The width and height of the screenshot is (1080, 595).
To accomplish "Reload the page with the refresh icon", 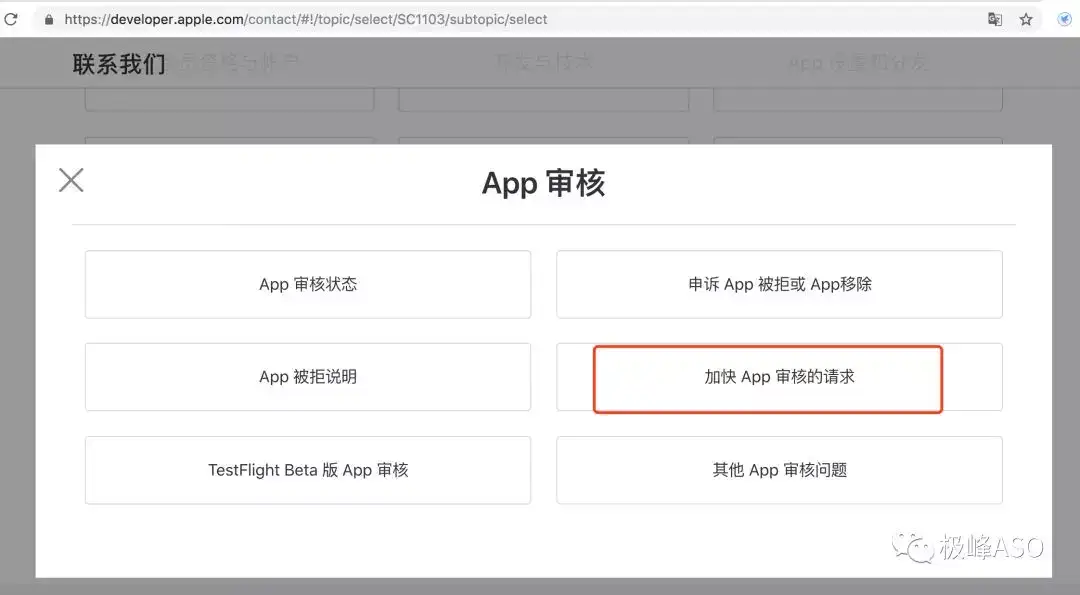I will [x=11, y=19].
